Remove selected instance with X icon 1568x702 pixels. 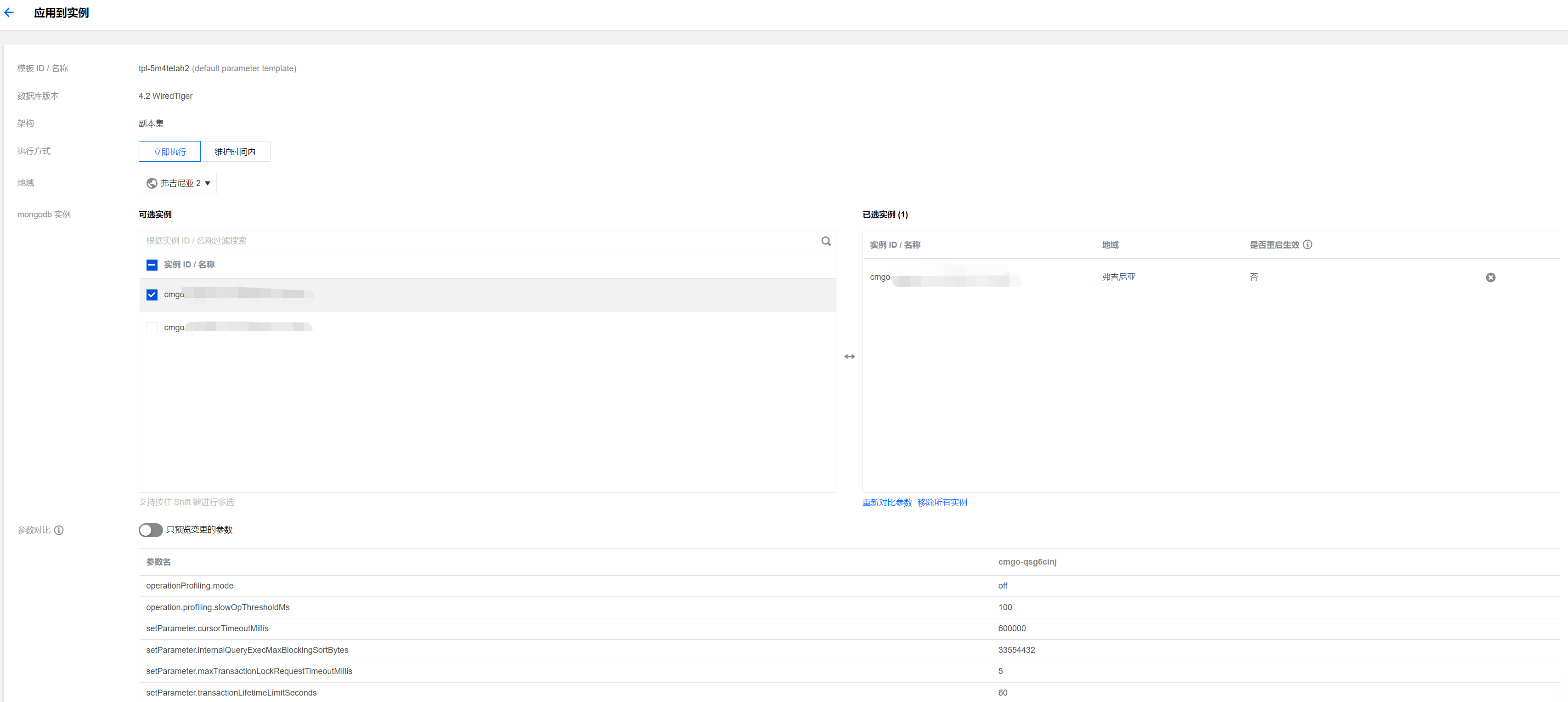pyautogui.click(x=1490, y=277)
